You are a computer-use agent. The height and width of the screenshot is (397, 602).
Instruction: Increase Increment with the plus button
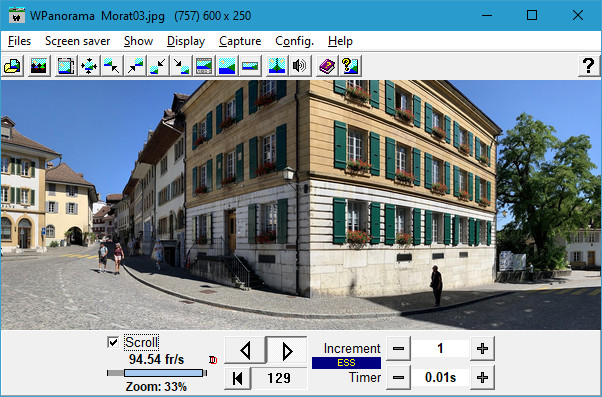[x=482, y=349]
